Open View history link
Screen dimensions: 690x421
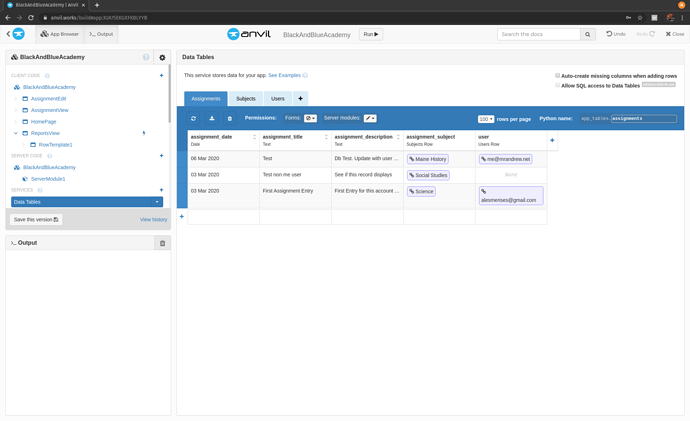154,220
